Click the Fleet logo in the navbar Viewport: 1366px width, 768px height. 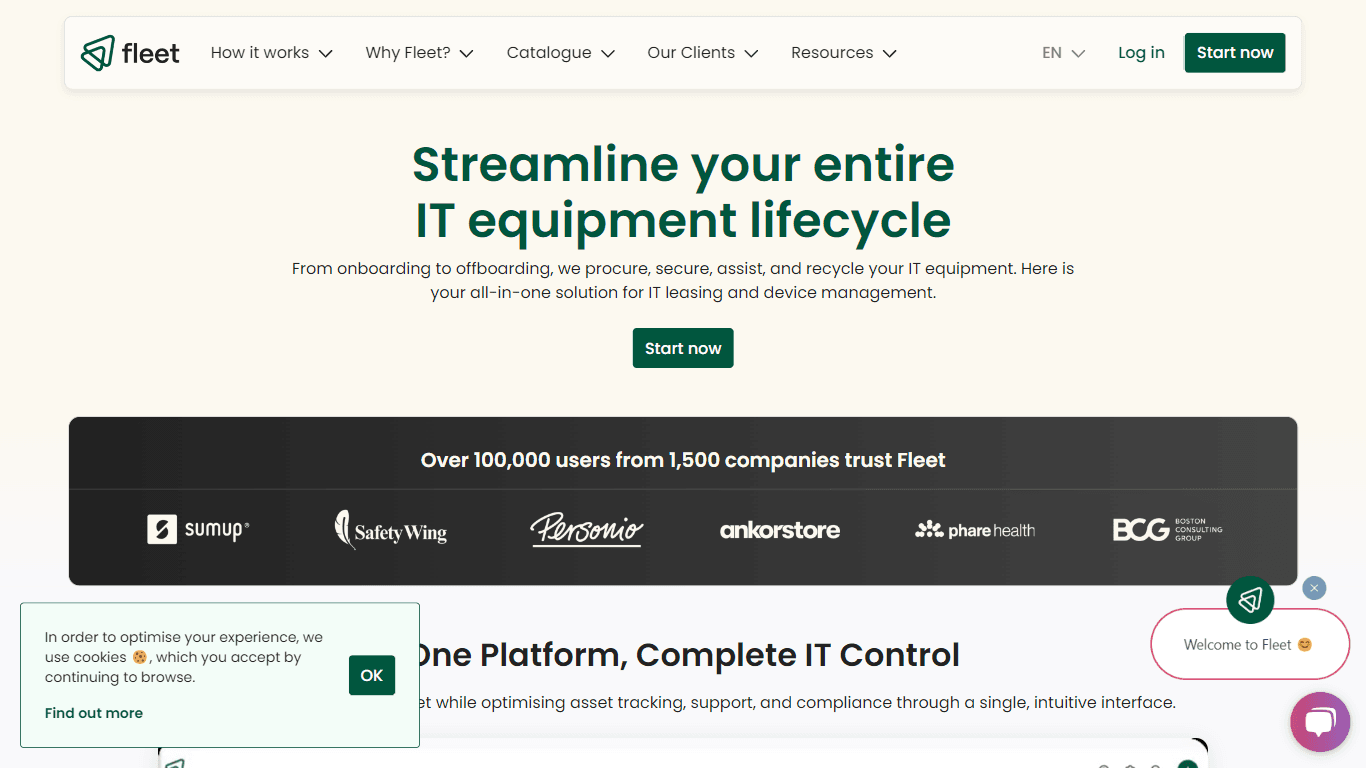[130, 53]
